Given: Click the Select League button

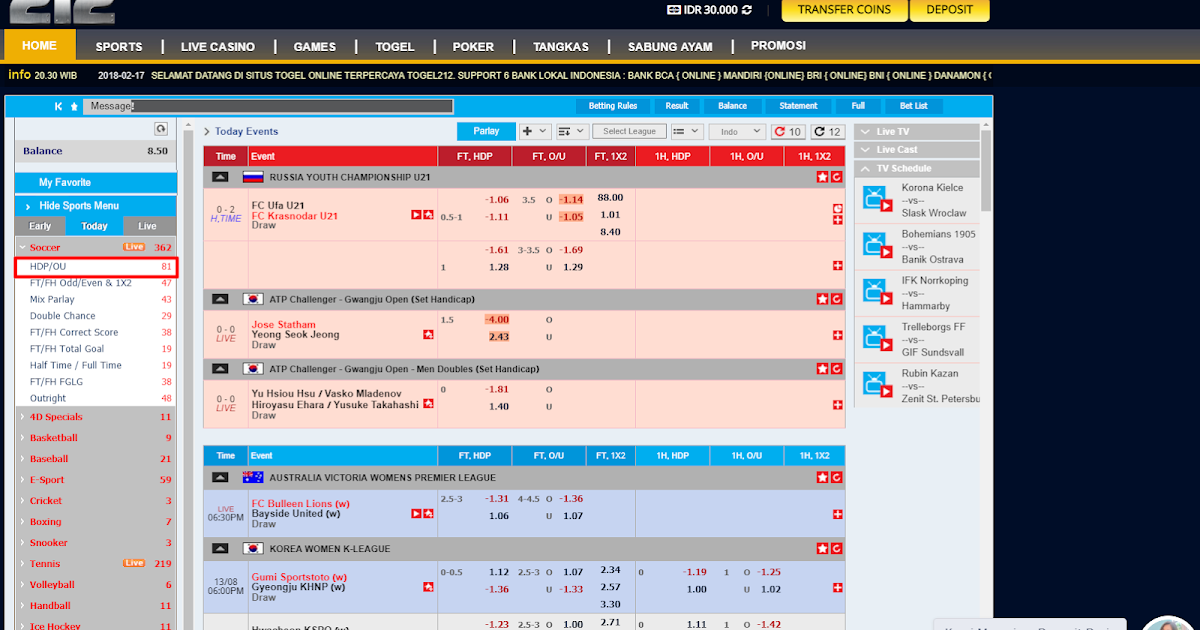Looking at the screenshot, I should pos(629,131).
